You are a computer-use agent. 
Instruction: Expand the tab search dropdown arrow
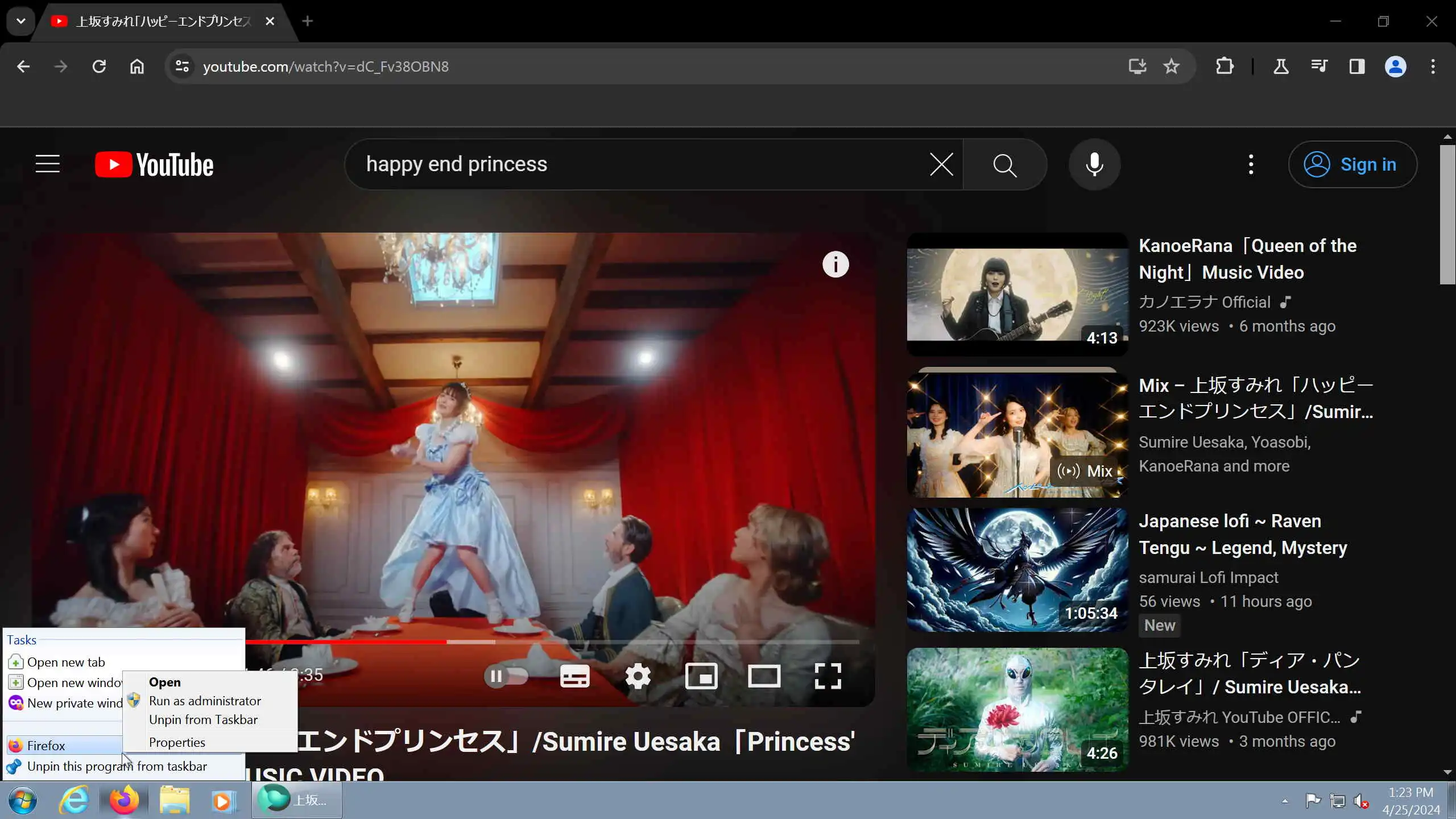point(20,21)
